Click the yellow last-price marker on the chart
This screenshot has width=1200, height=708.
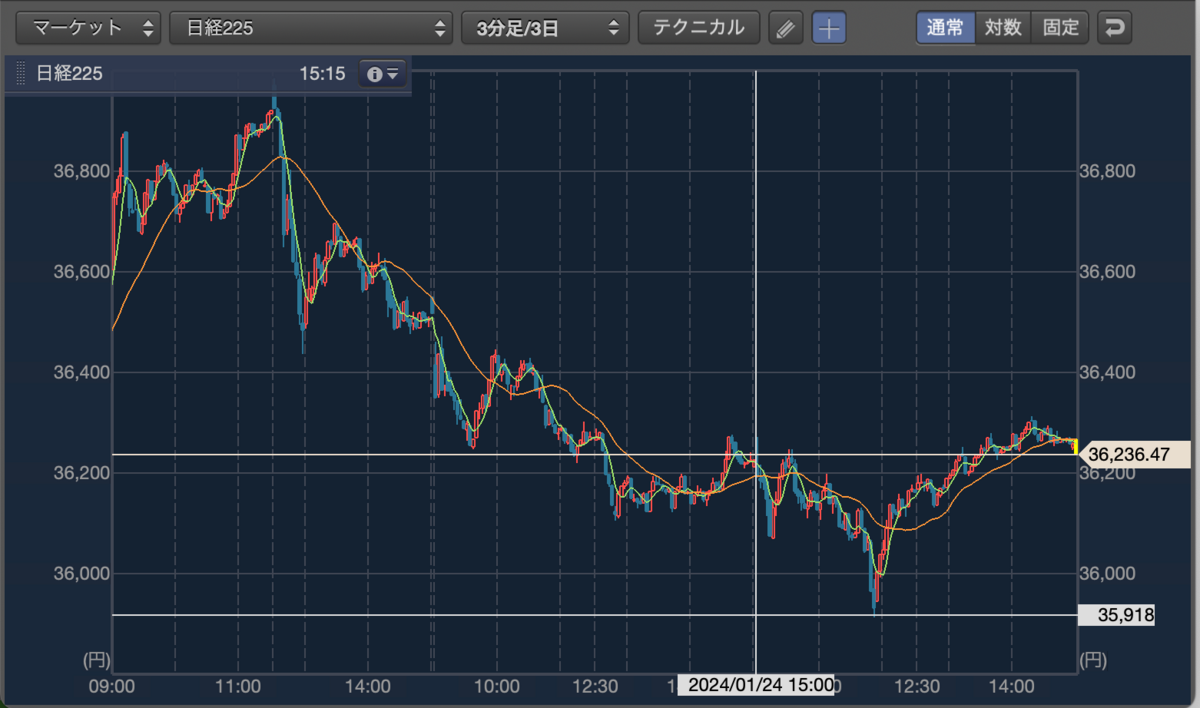(1075, 446)
